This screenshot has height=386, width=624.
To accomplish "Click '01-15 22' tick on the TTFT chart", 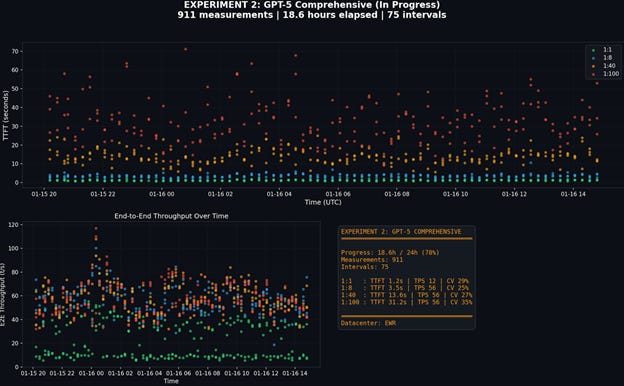I will tap(103, 194).
